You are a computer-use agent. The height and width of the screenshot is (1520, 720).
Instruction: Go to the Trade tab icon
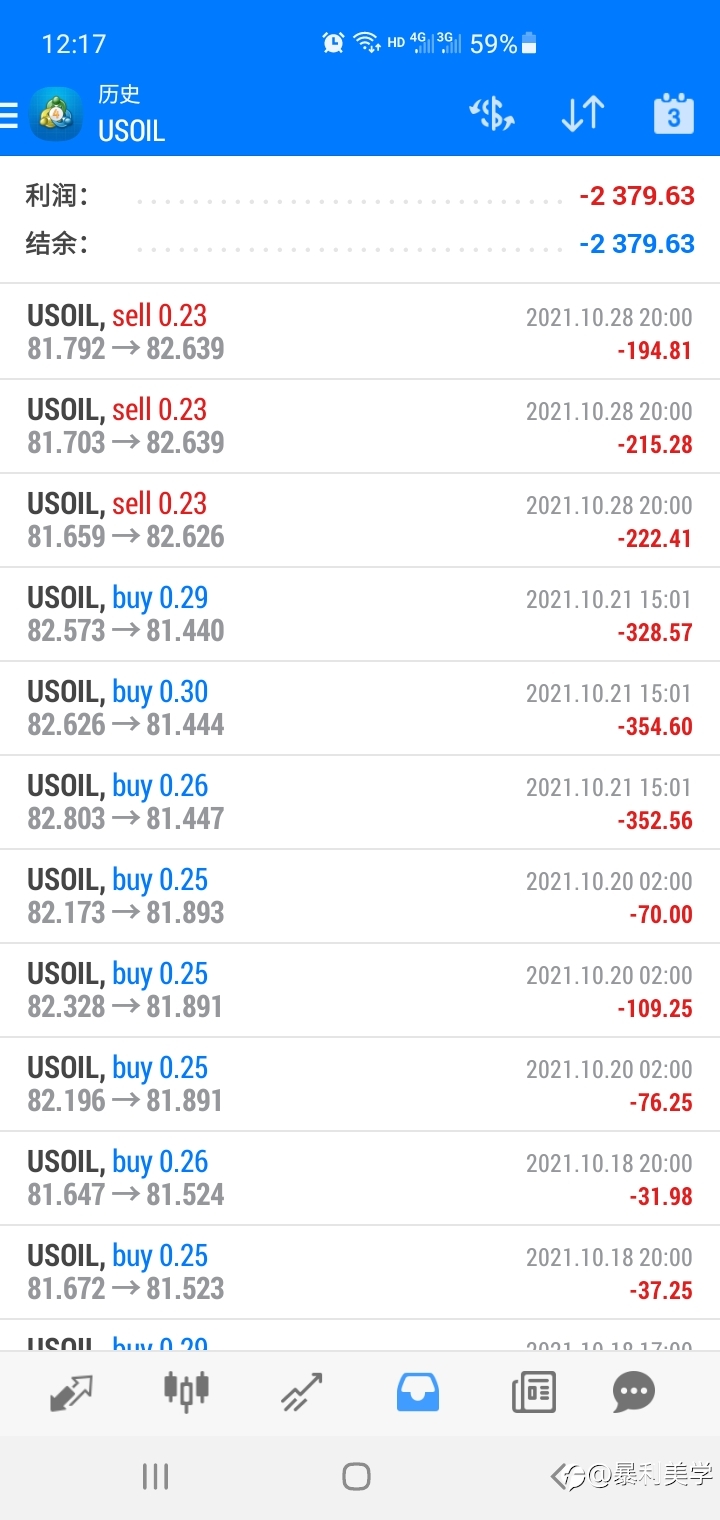click(302, 1392)
